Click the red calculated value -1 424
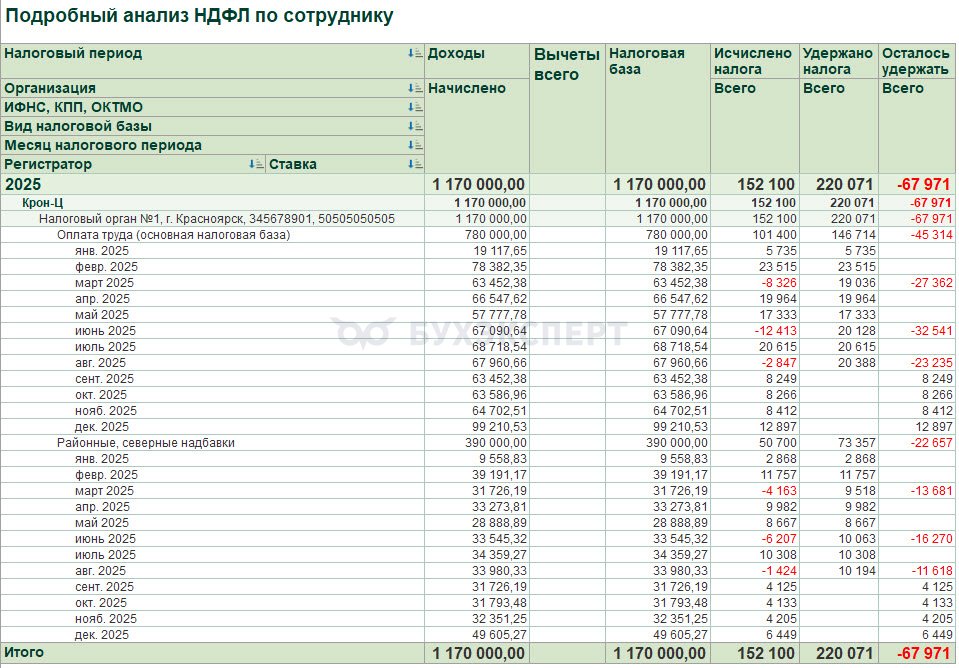Screen dimensions: 959x668 [779, 570]
